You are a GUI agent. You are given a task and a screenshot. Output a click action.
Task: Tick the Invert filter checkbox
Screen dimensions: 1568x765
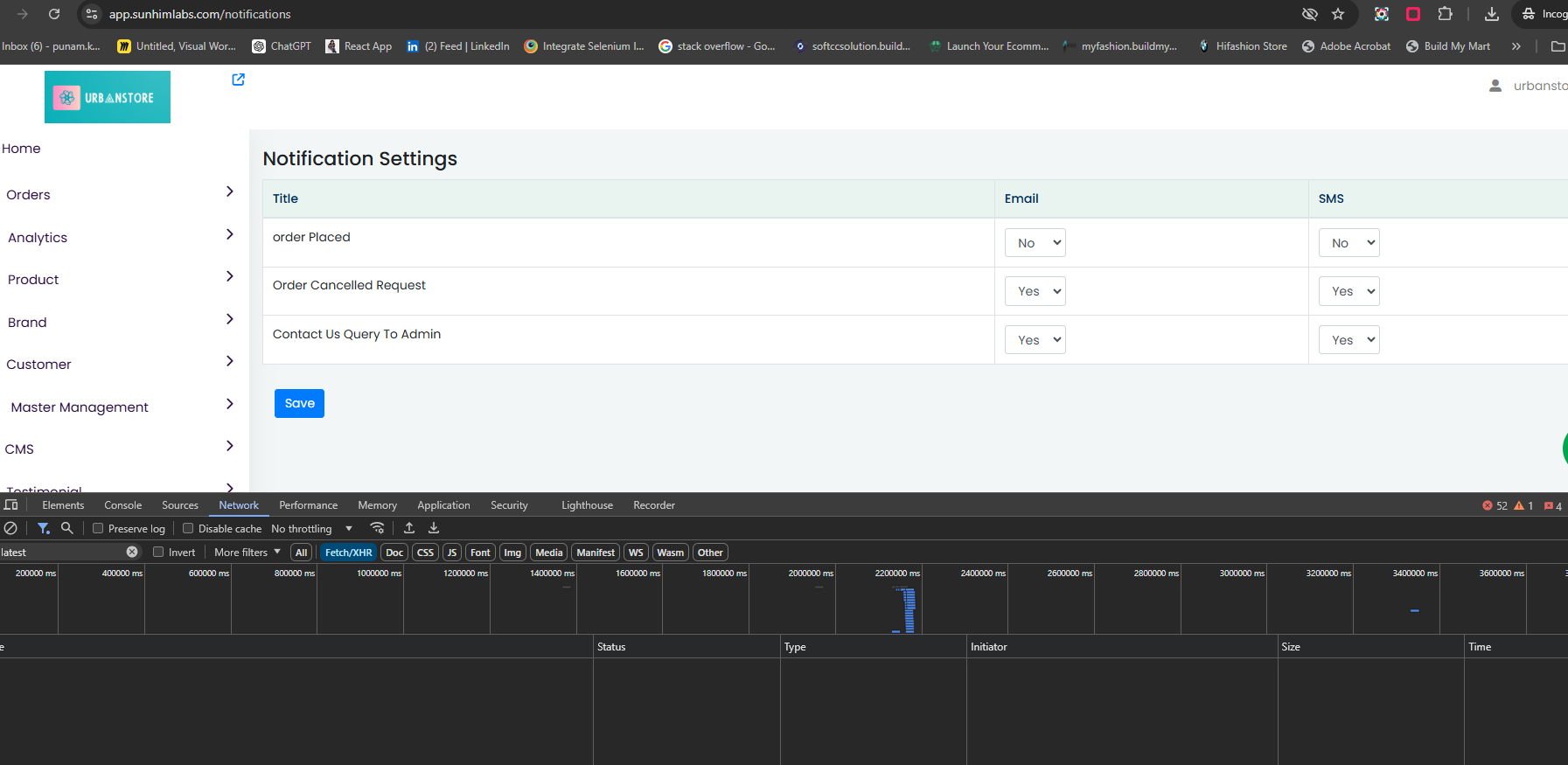click(158, 552)
